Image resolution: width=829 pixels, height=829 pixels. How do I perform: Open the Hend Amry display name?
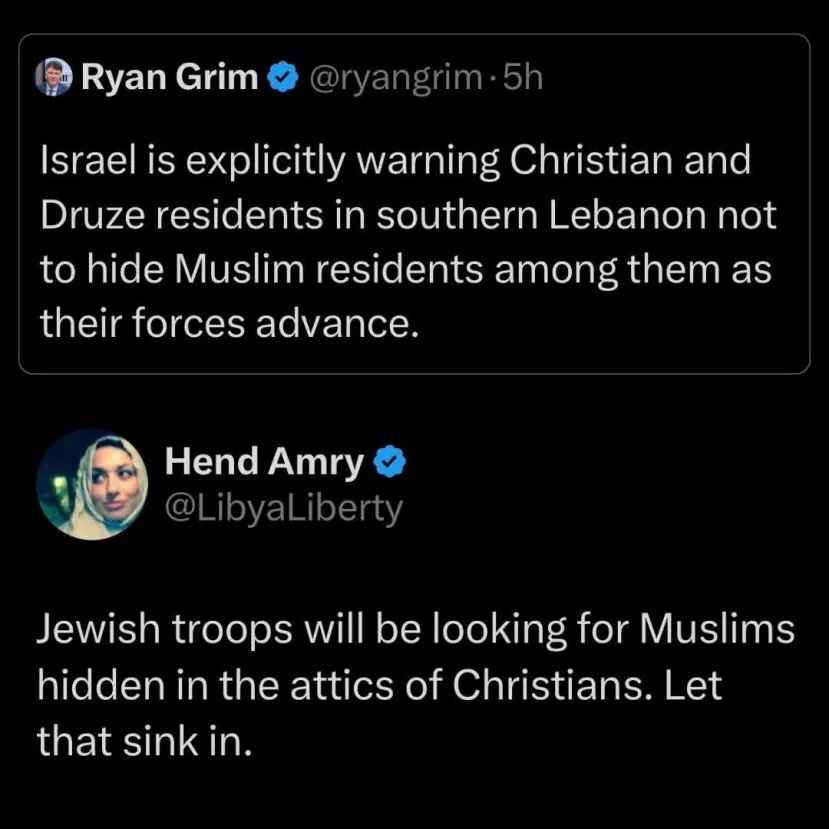click(264, 462)
